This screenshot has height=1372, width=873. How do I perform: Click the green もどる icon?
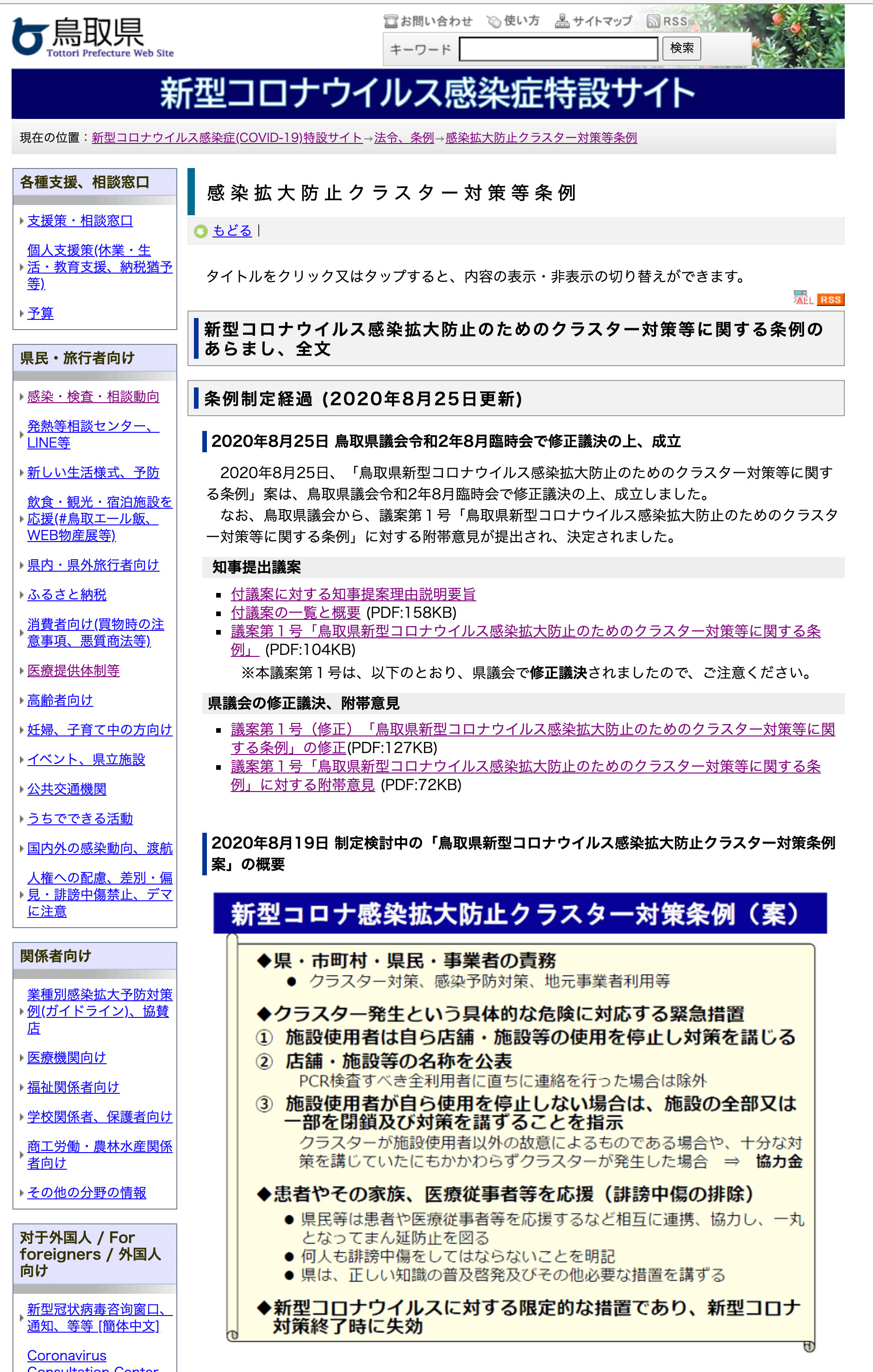200,231
